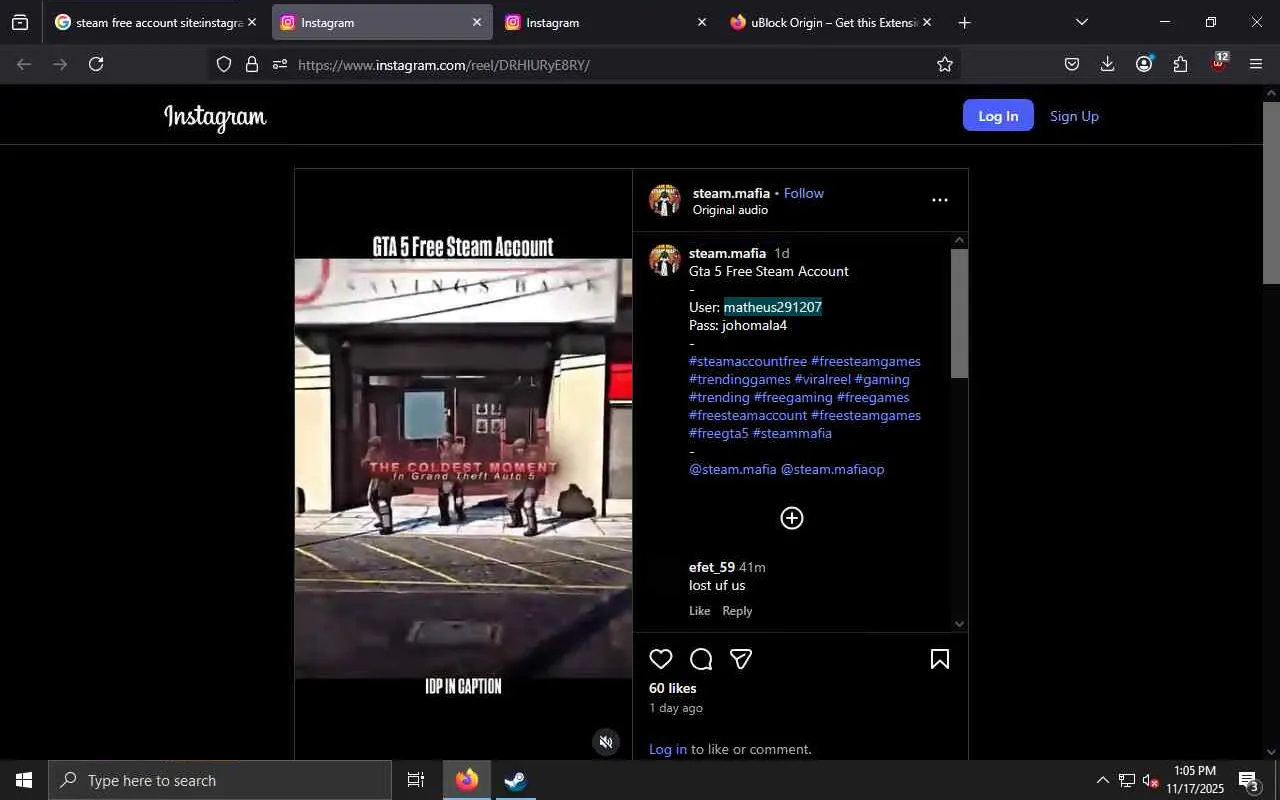Click the #steamaccountfree hashtag

(x=748, y=361)
